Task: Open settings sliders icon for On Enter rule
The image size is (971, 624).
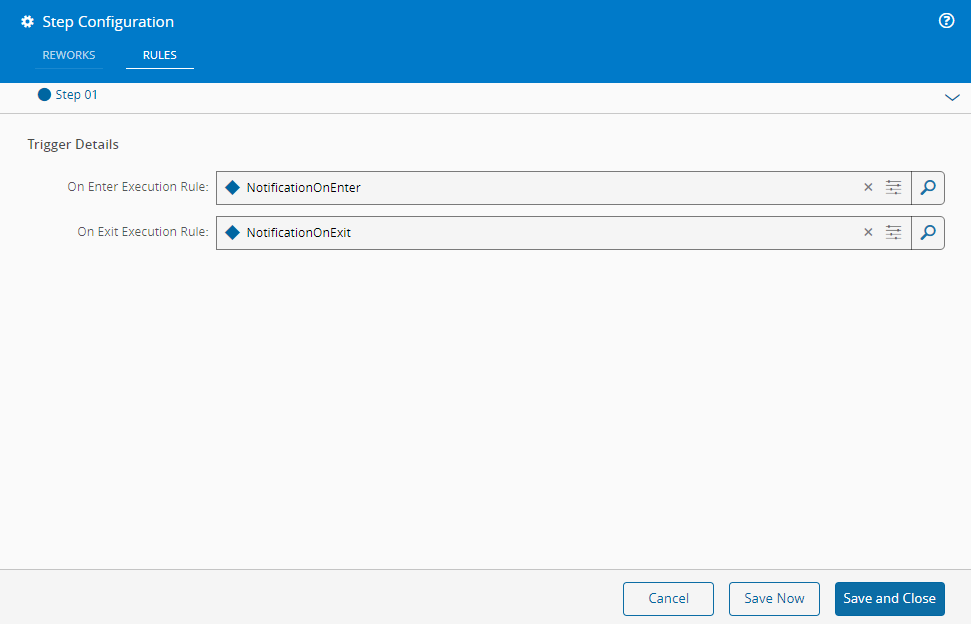Action: pyautogui.click(x=893, y=188)
